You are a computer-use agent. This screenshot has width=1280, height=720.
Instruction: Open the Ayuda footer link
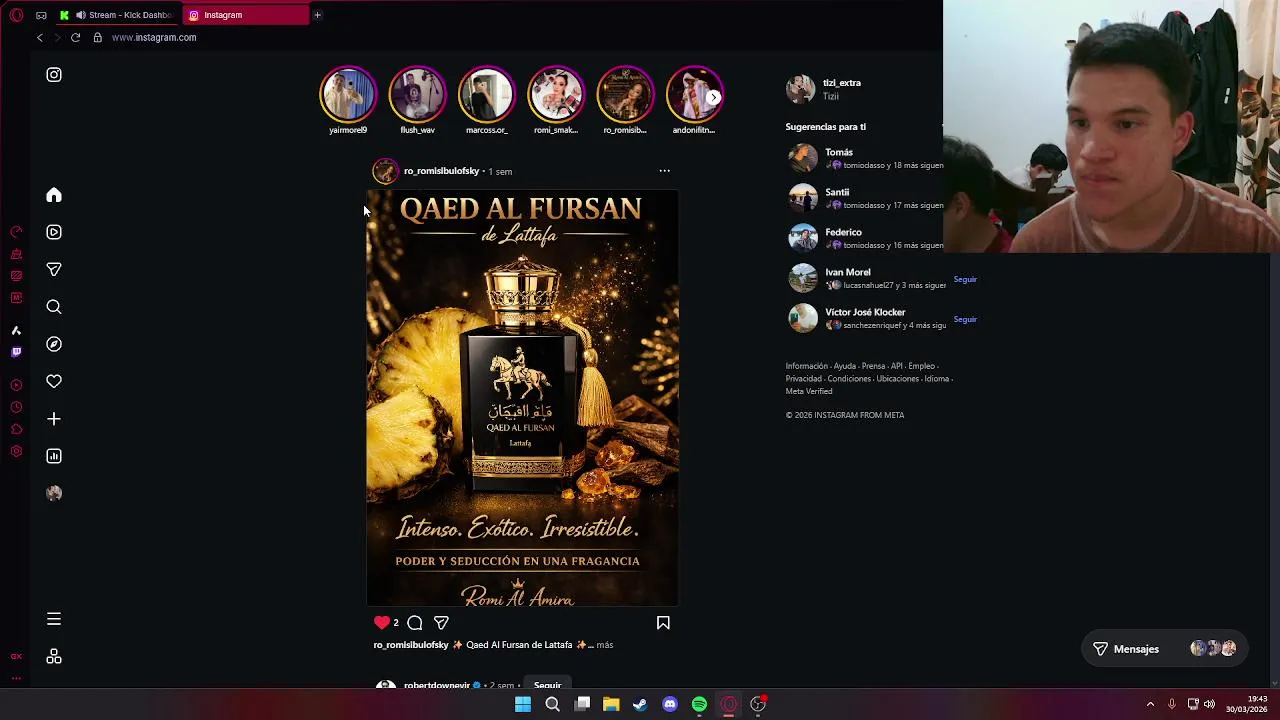click(x=845, y=366)
